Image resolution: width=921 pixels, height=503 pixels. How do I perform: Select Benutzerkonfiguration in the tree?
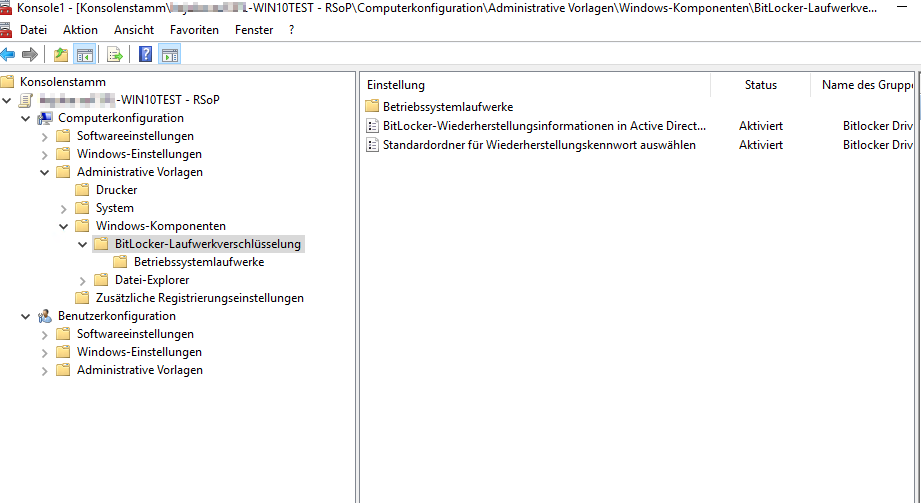(117, 316)
